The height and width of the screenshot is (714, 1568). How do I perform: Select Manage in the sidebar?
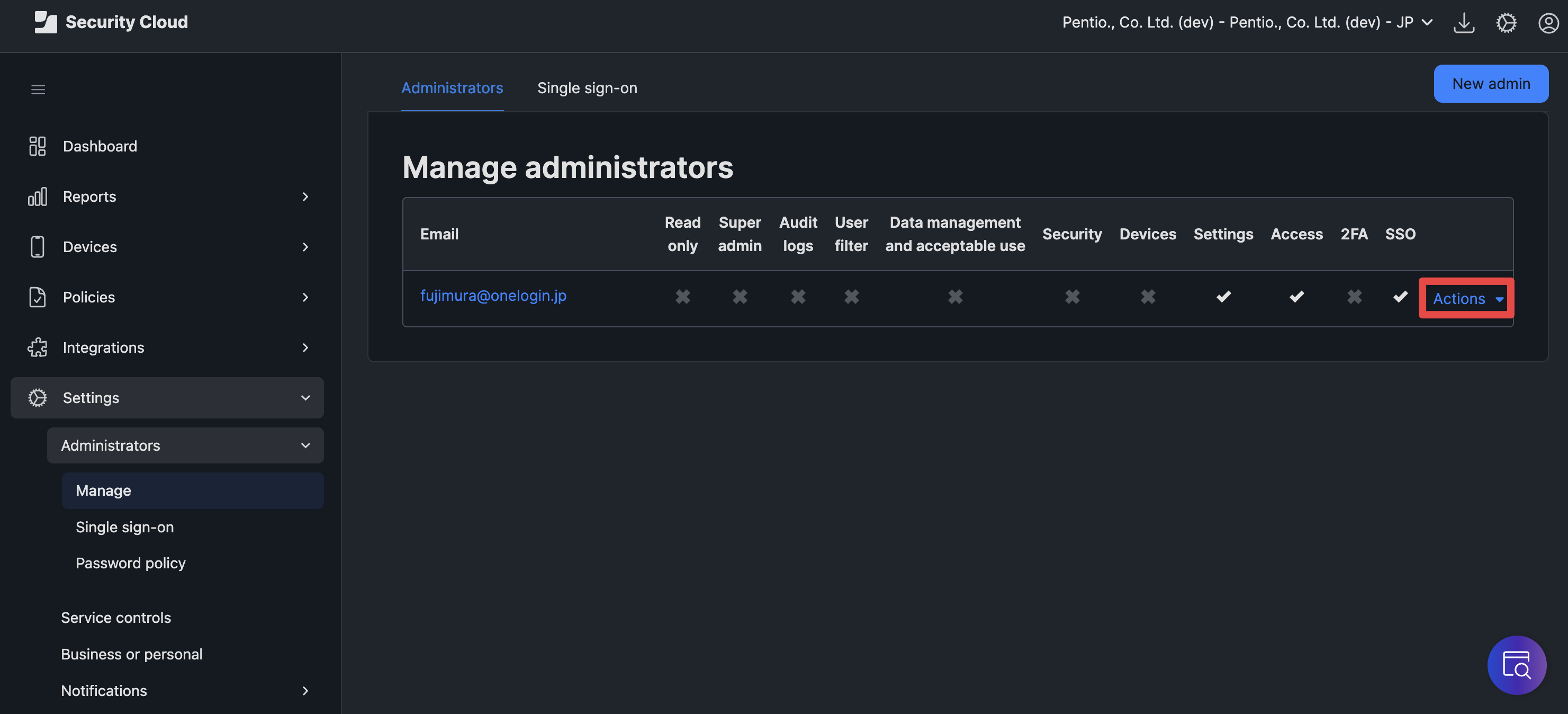click(192, 490)
